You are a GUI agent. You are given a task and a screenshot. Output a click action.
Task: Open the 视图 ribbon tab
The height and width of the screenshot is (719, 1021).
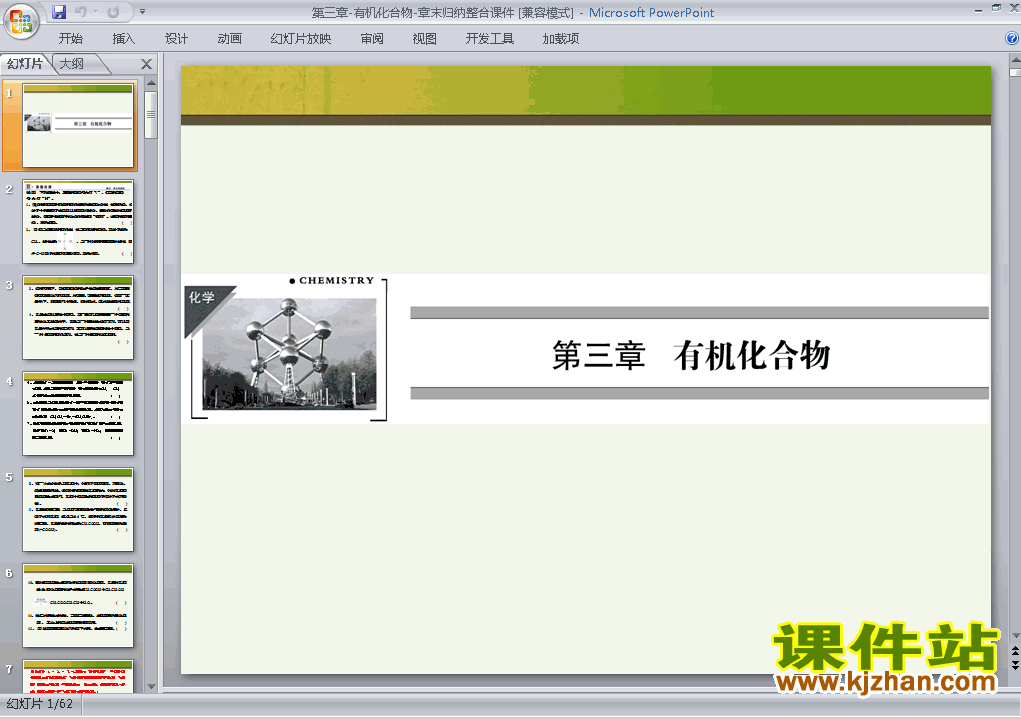point(424,38)
